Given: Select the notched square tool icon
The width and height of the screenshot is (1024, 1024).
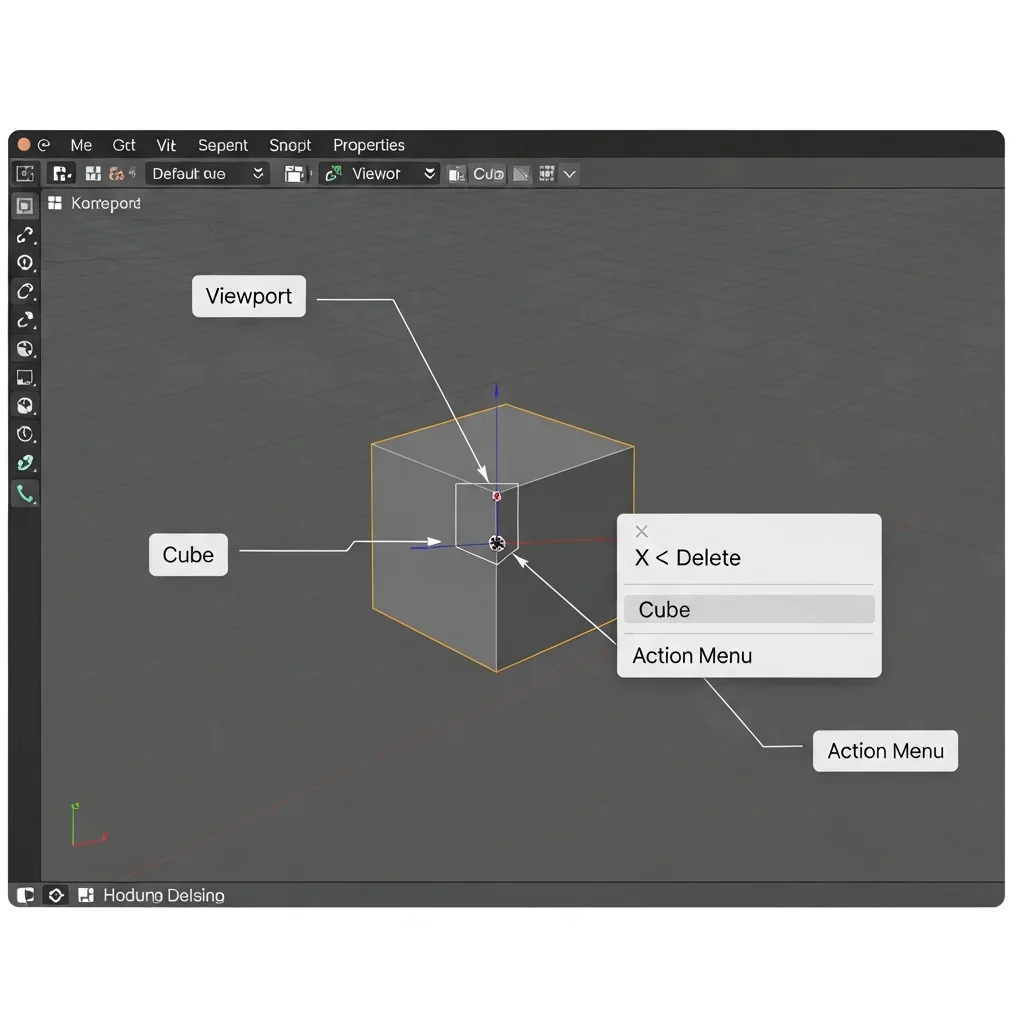Looking at the screenshot, I should [x=25, y=377].
